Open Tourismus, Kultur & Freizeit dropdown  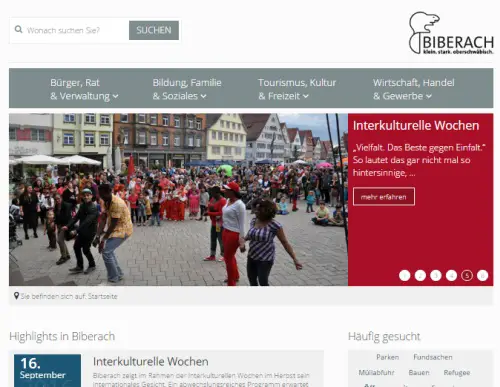pos(297,89)
